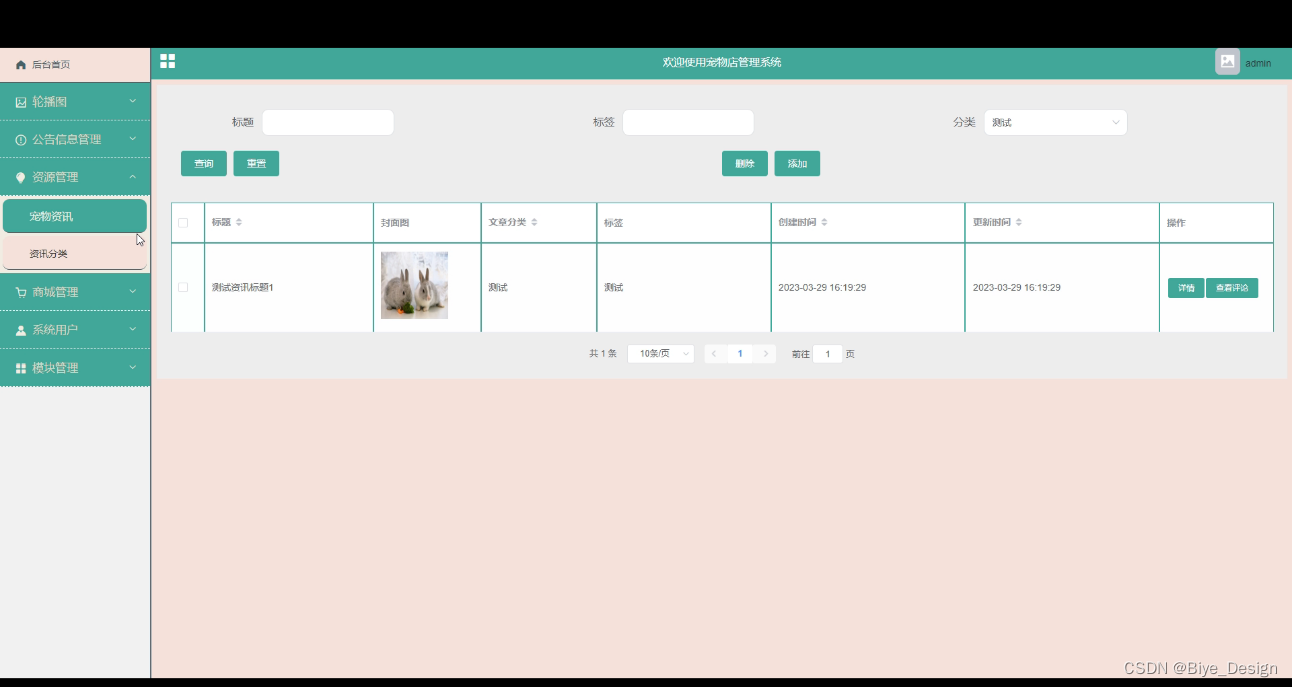Open the admin avatar icon
The height and width of the screenshot is (687, 1292).
[x=1227, y=62]
